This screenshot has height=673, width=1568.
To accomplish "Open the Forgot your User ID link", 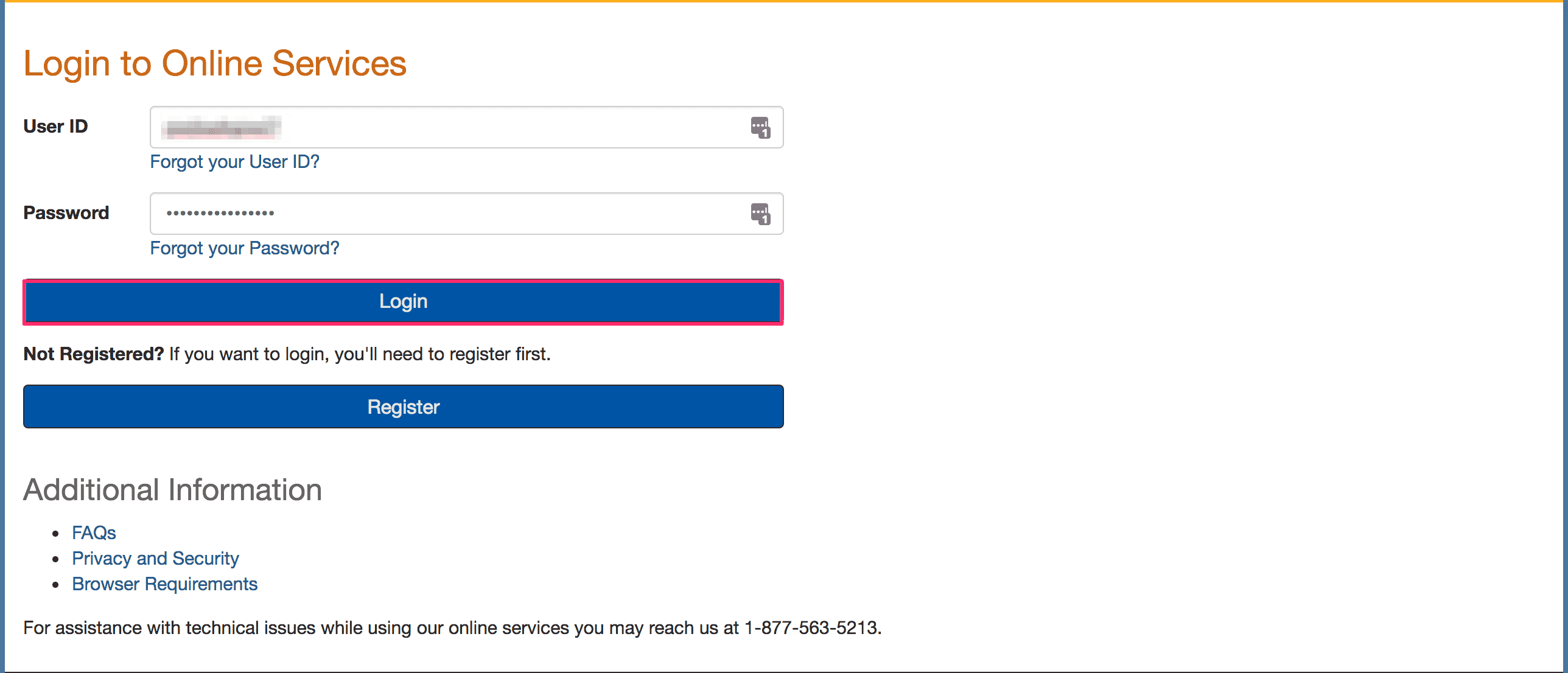I will pyautogui.click(x=235, y=160).
